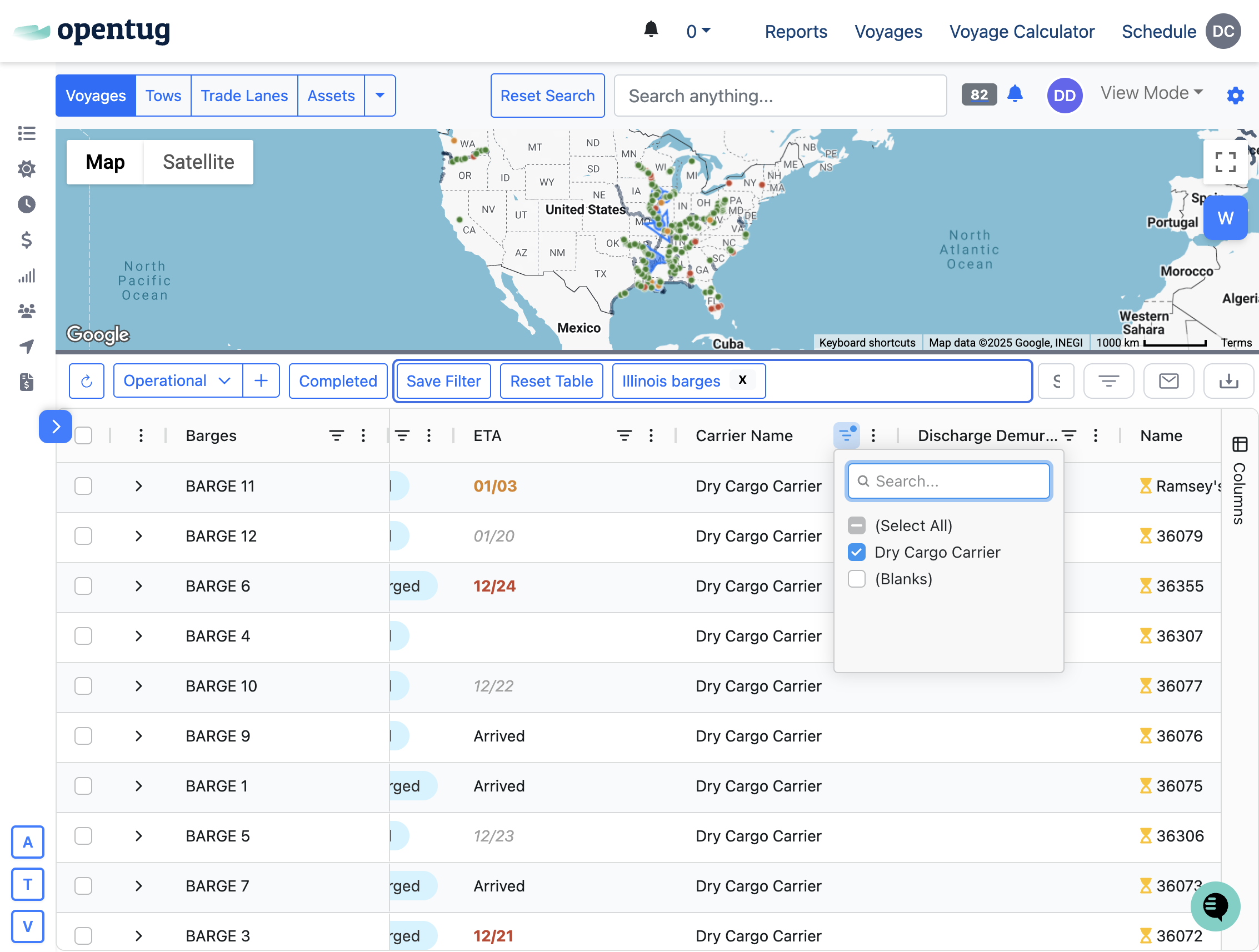Click the clock icon in sidebar
Viewport: 1259px width, 952px height.
pos(26,204)
